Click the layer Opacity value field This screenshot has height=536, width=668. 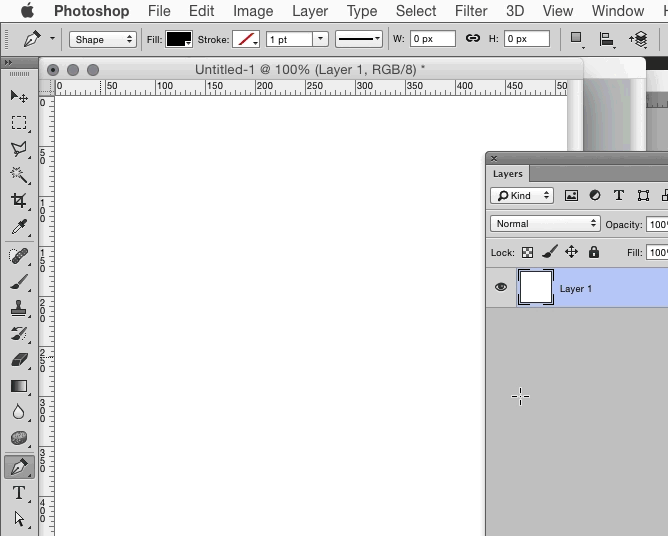[656, 225]
